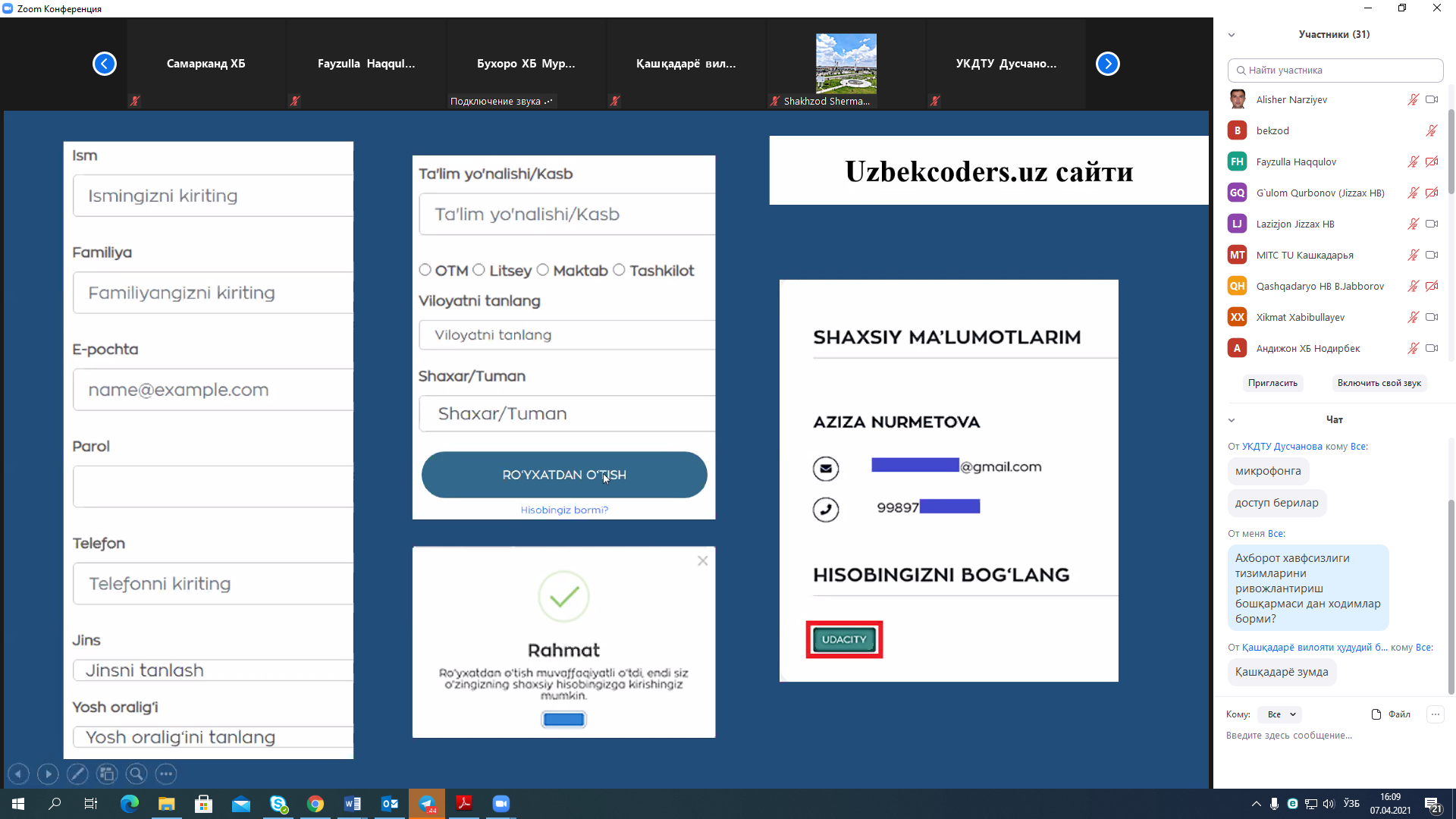This screenshot has height=819, width=1456.
Task: Click the Самарканд ХБ video tile
Action: (206, 64)
